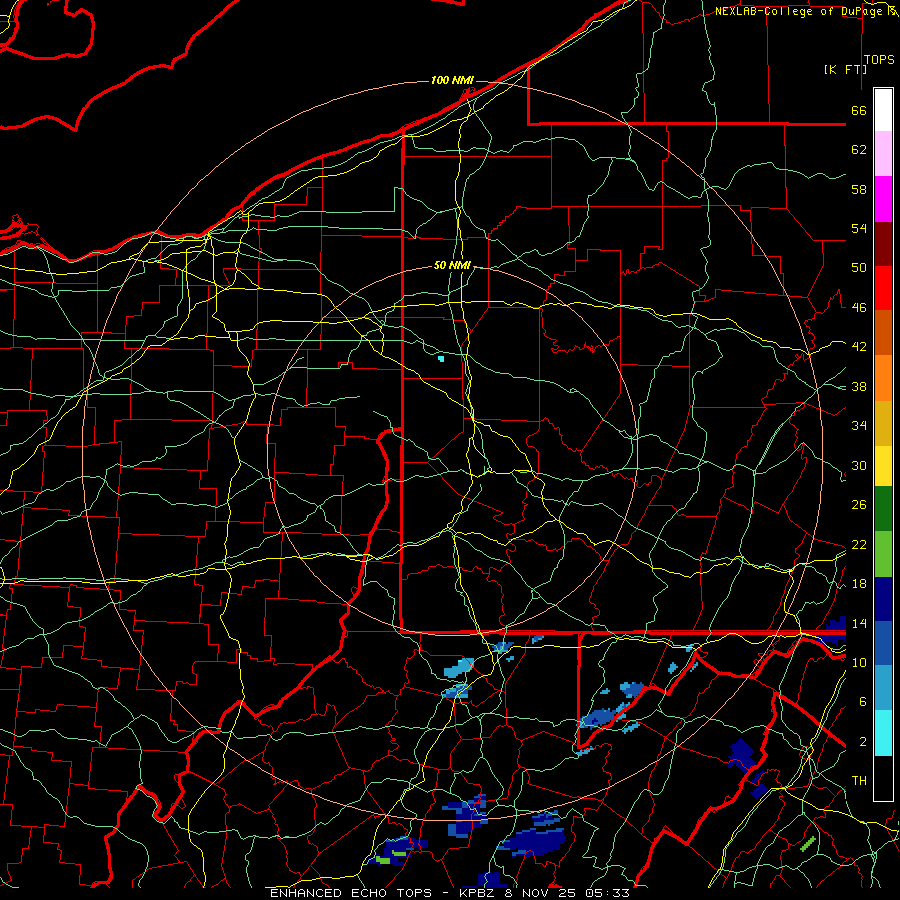This screenshot has width=900, height=900.
Task: Click the light pink legend swatch
Action: (883, 154)
